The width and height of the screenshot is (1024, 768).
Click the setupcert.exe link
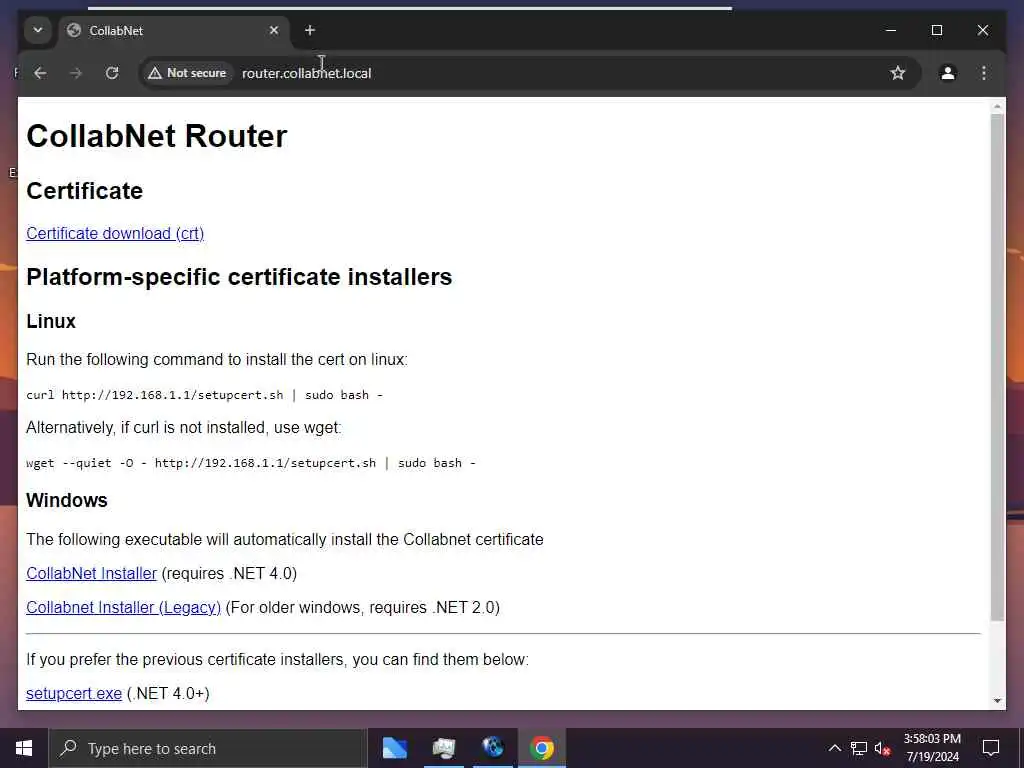[x=74, y=694]
